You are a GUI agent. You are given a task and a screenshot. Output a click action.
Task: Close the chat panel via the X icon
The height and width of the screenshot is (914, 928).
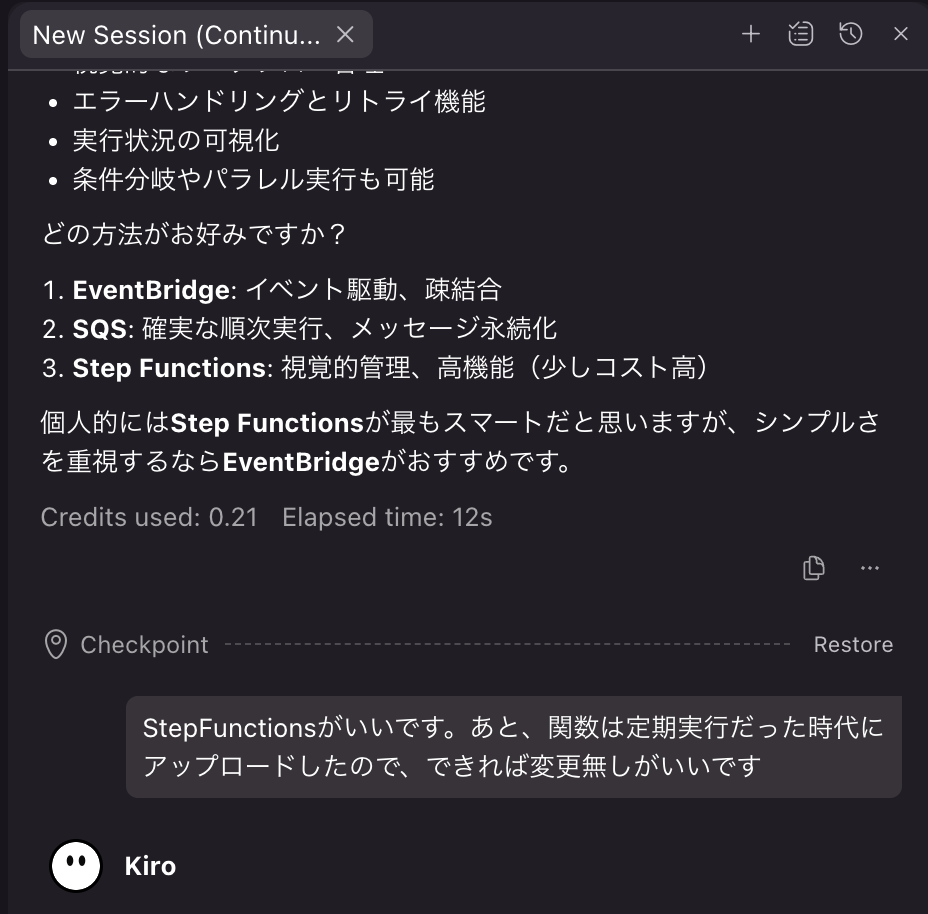click(x=899, y=33)
